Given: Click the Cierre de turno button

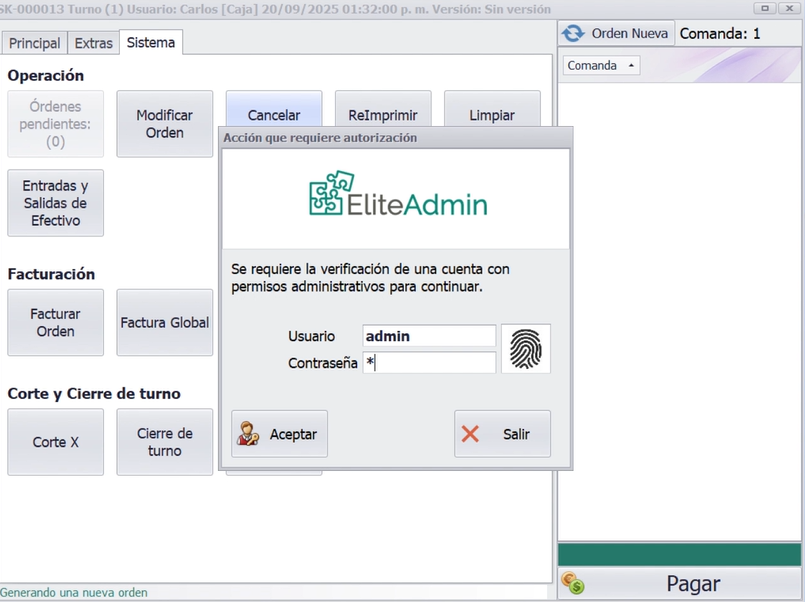Looking at the screenshot, I should point(164,442).
